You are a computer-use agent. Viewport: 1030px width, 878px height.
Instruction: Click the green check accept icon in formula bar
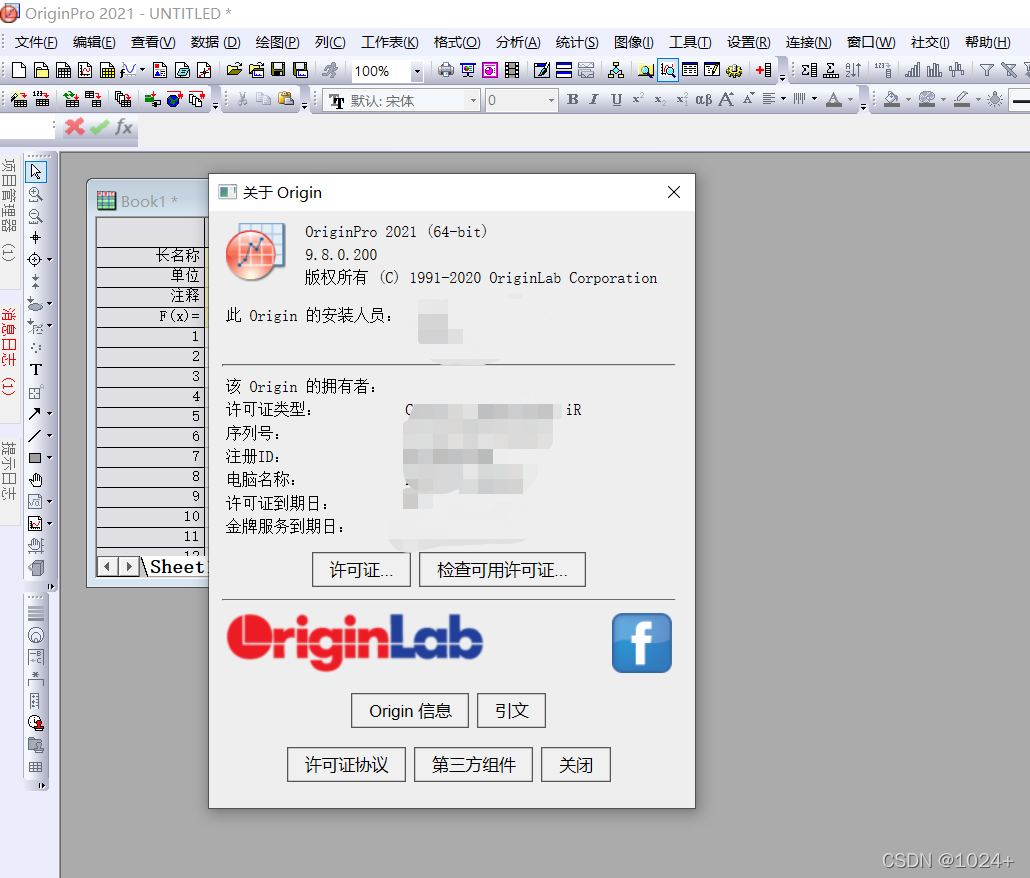tap(100, 127)
